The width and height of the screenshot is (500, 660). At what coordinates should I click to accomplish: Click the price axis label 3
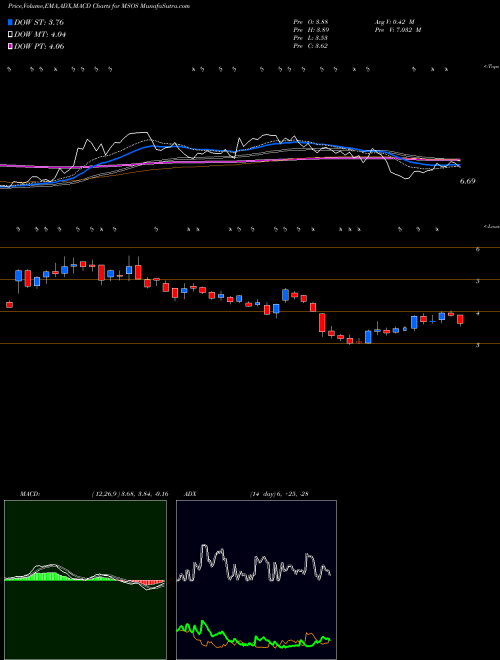tap(478, 346)
